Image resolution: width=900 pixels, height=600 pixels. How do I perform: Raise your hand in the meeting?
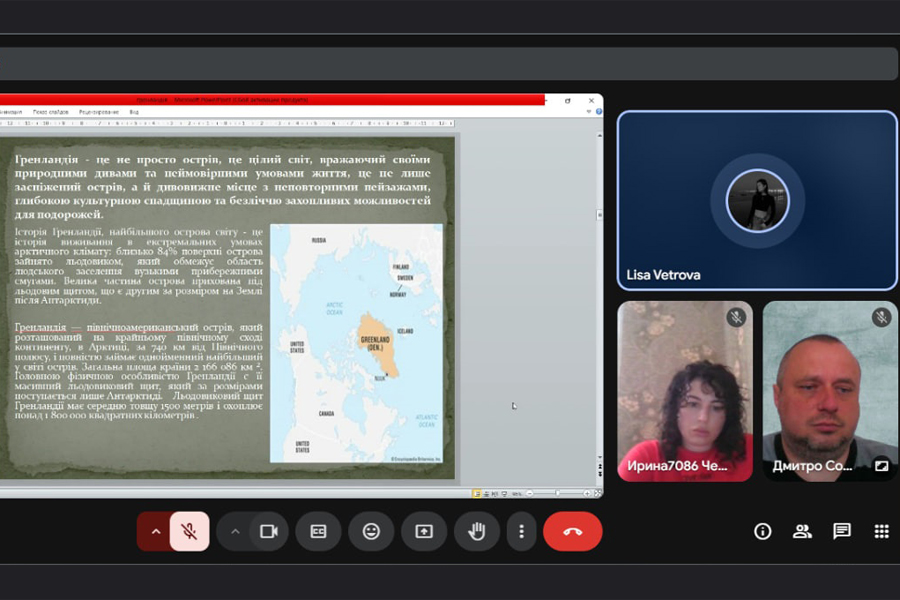[477, 531]
